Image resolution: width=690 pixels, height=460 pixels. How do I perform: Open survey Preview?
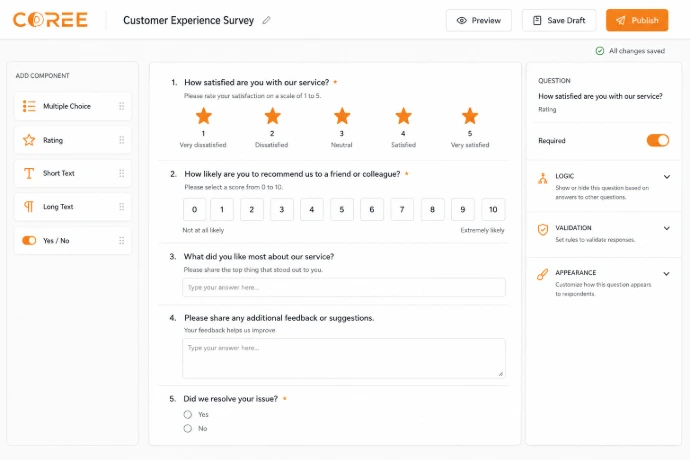point(479,20)
